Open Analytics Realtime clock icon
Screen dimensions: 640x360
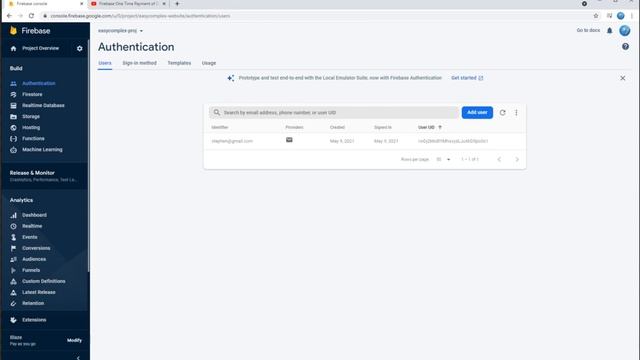[x=13, y=226]
